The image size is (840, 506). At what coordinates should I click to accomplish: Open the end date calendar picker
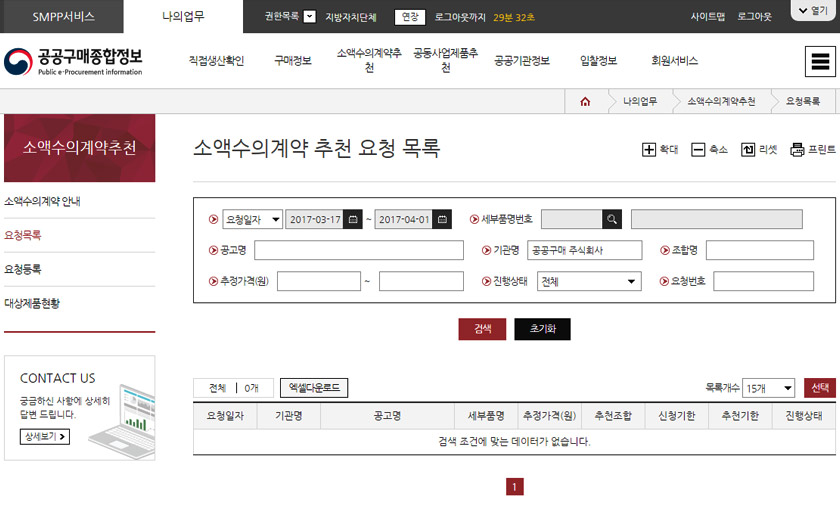(443, 219)
